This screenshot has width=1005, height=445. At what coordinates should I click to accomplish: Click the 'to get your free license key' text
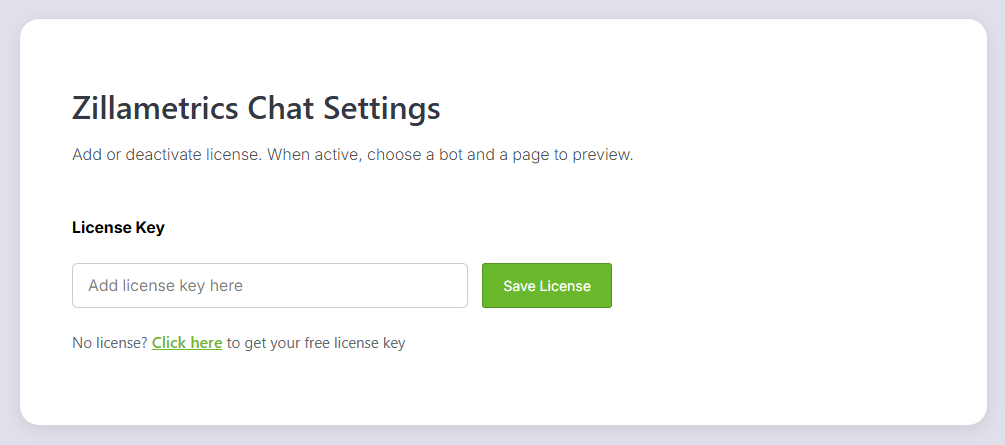[316, 343]
